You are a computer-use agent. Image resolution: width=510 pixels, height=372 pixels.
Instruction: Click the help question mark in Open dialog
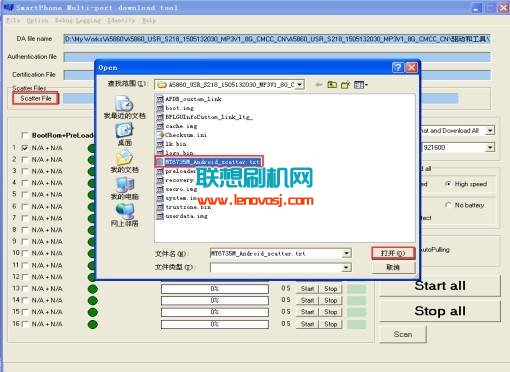click(398, 68)
